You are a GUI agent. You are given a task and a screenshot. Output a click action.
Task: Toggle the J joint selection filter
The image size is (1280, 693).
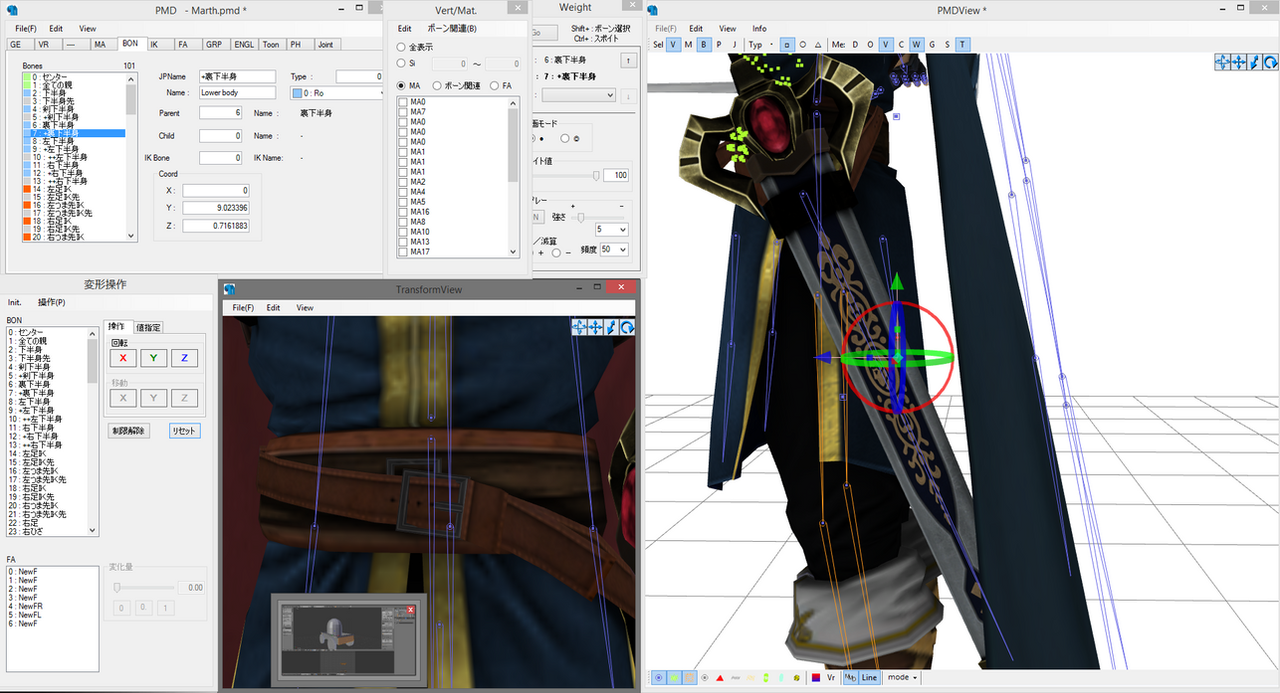pos(734,44)
